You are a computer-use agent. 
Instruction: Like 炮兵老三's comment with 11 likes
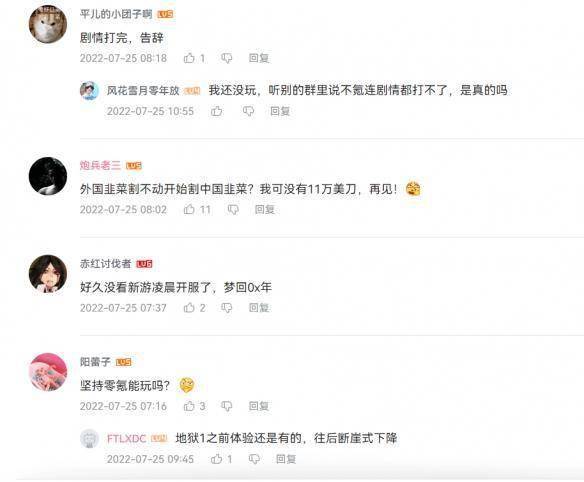coord(189,209)
